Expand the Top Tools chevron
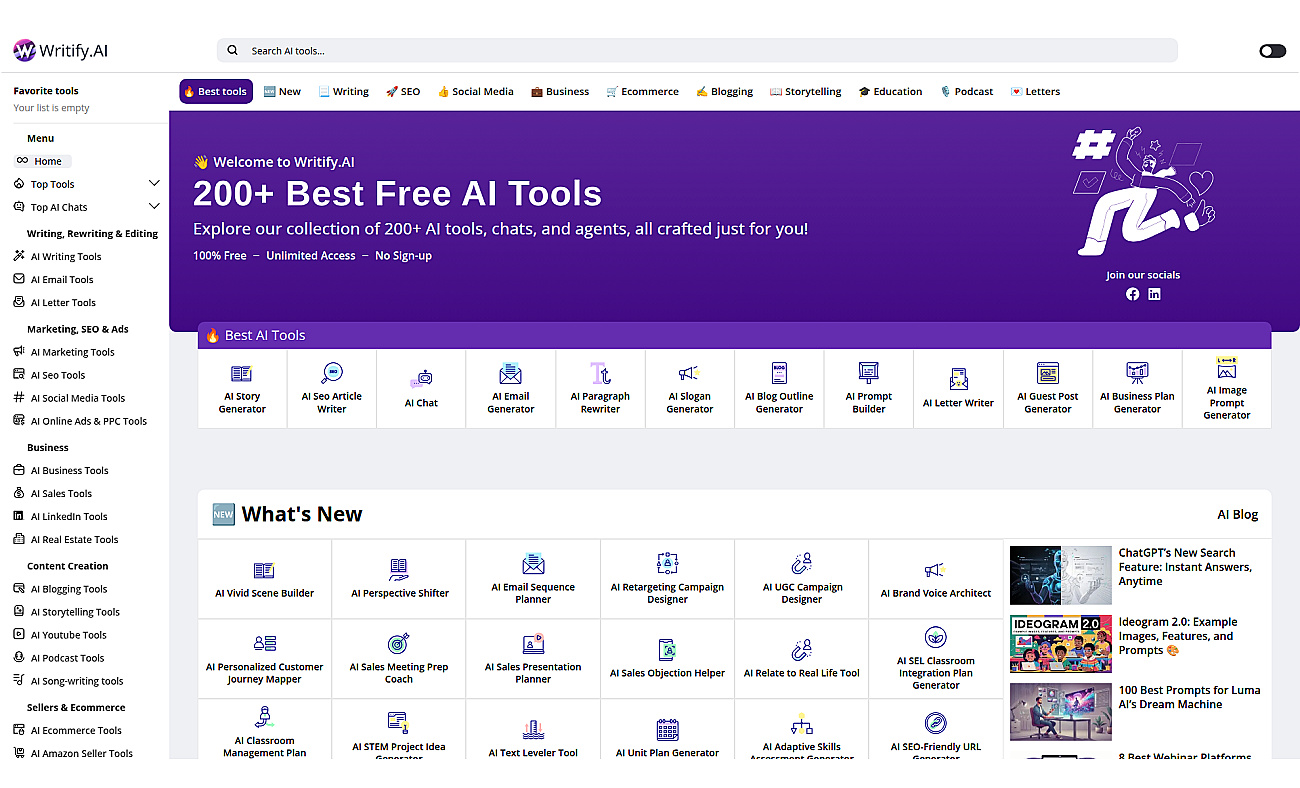The image size is (1300, 788). coord(154,183)
